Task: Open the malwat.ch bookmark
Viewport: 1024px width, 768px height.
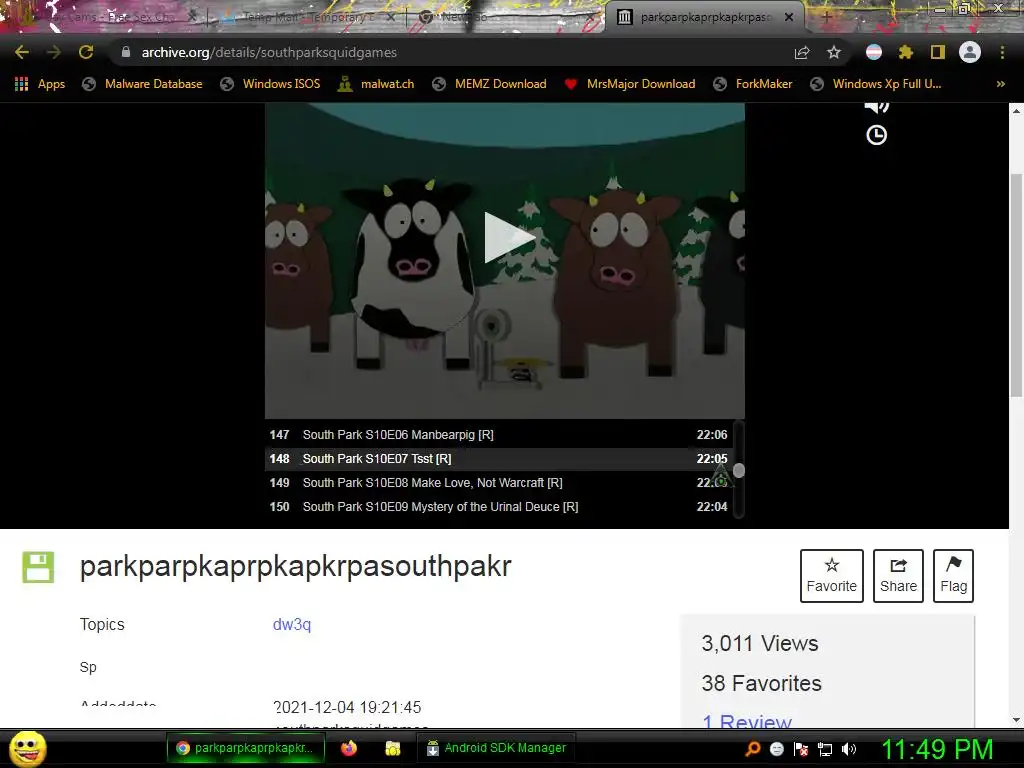Action: tap(376, 84)
